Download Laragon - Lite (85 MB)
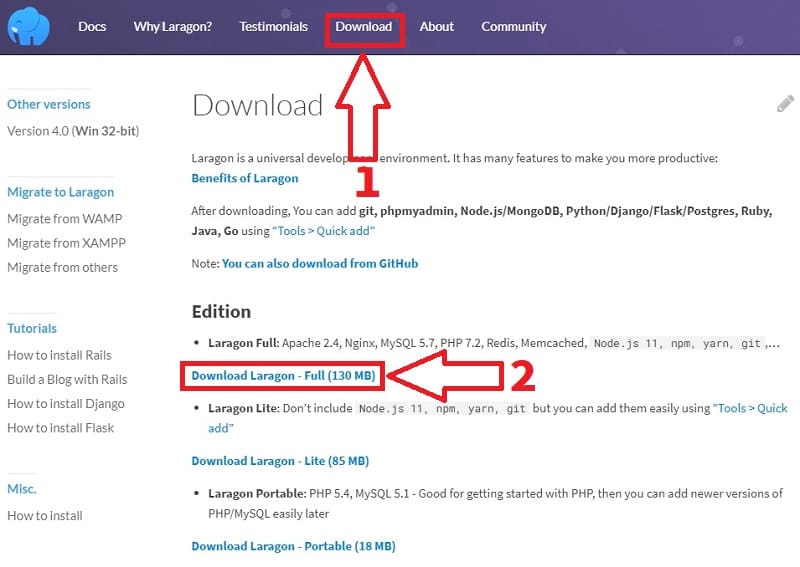 tap(280, 461)
